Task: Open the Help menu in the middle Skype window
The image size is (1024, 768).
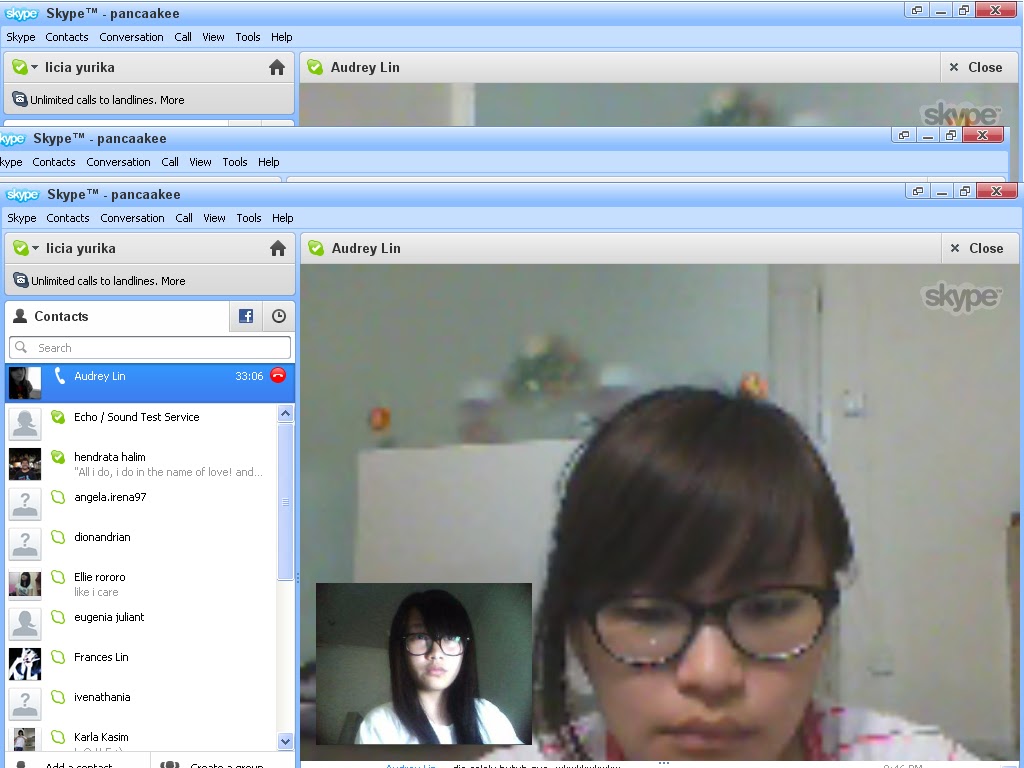Action: pyautogui.click(x=268, y=162)
